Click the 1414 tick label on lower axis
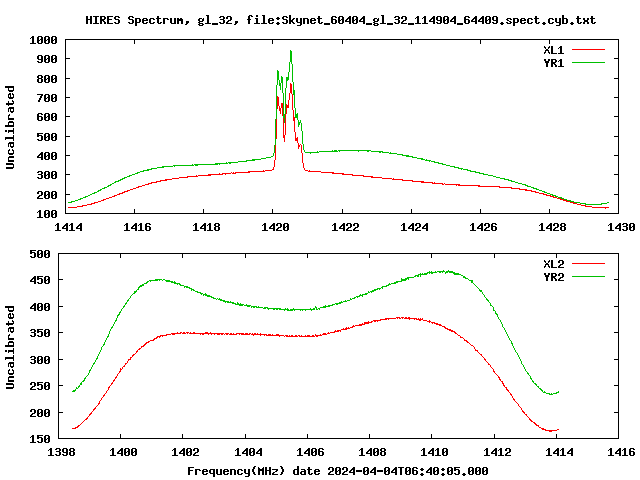The height and width of the screenshot is (480, 640). point(559,452)
